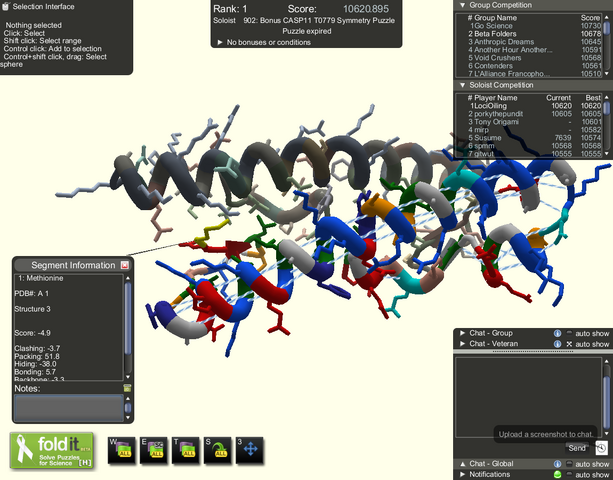
Task: Close the Segment Information panel
Action: point(125,265)
